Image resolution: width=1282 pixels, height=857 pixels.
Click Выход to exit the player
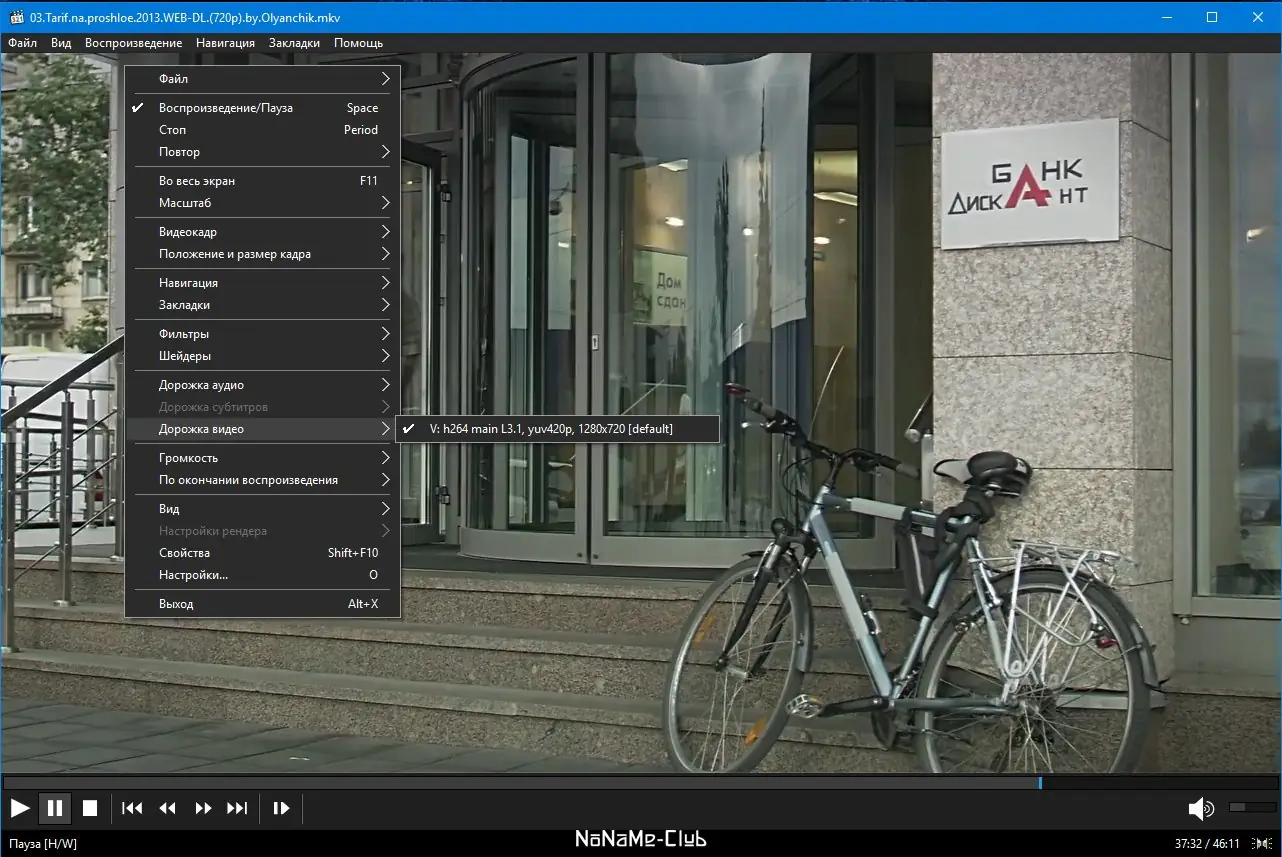coord(176,604)
